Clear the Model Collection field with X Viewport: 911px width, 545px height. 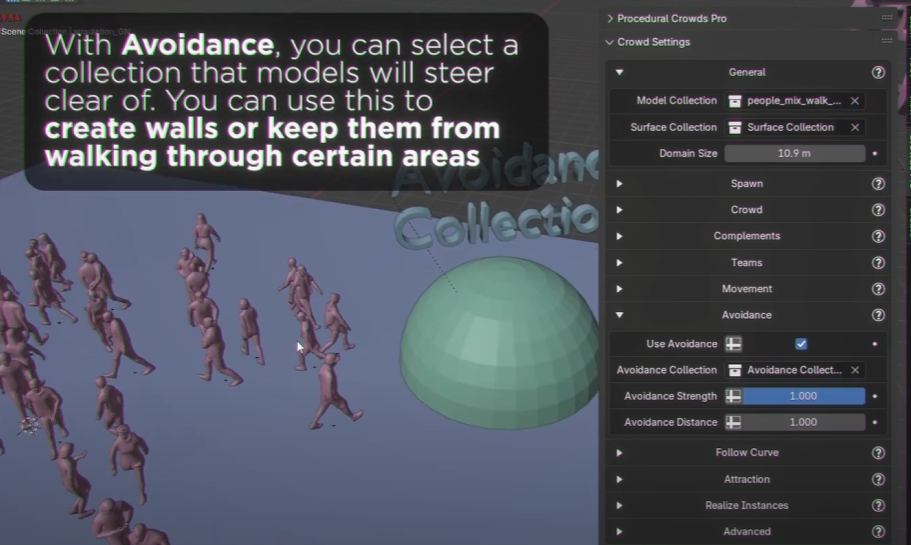click(855, 101)
